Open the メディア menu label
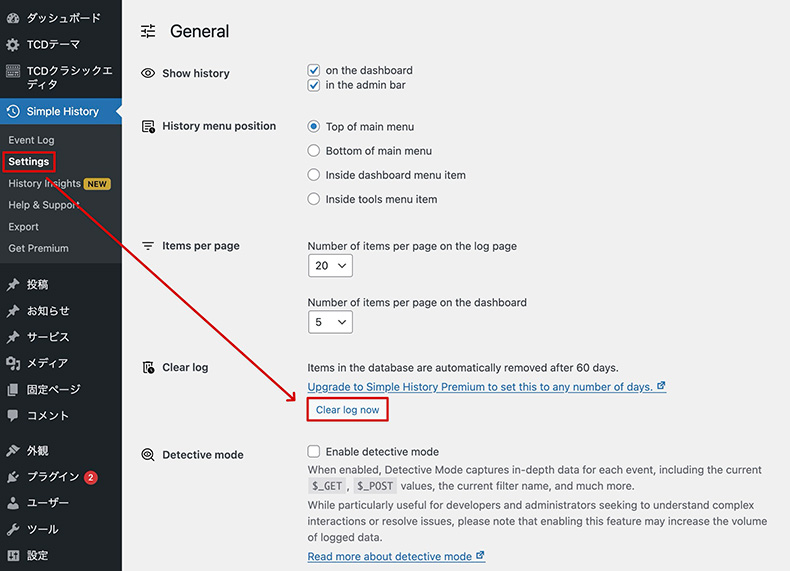Viewport: 790px width, 571px height. click(x=47, y=363)
